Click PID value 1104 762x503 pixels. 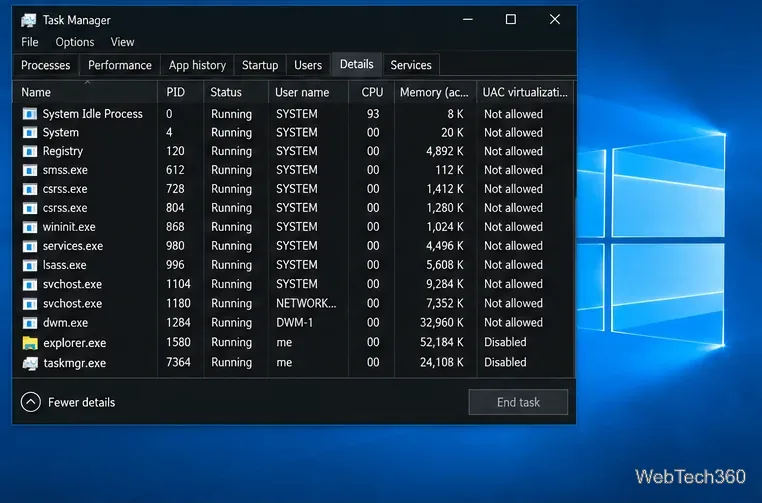tap(178, 284)
